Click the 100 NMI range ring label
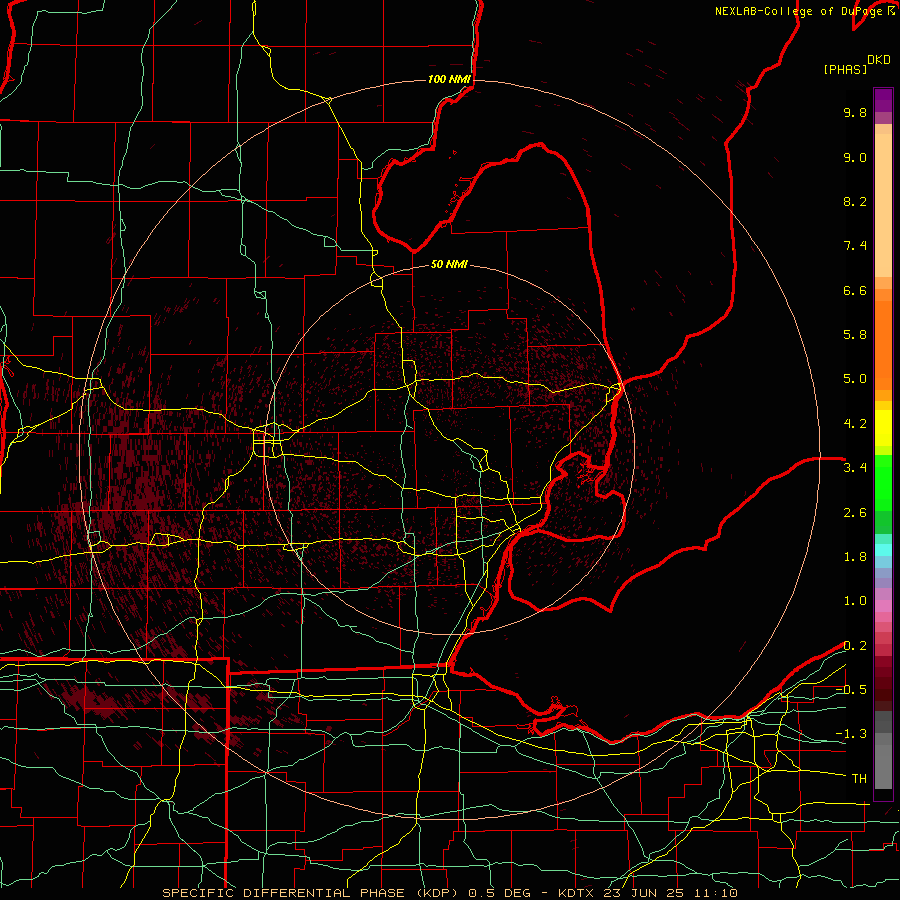900x900 pixels. tap(449, 79)
